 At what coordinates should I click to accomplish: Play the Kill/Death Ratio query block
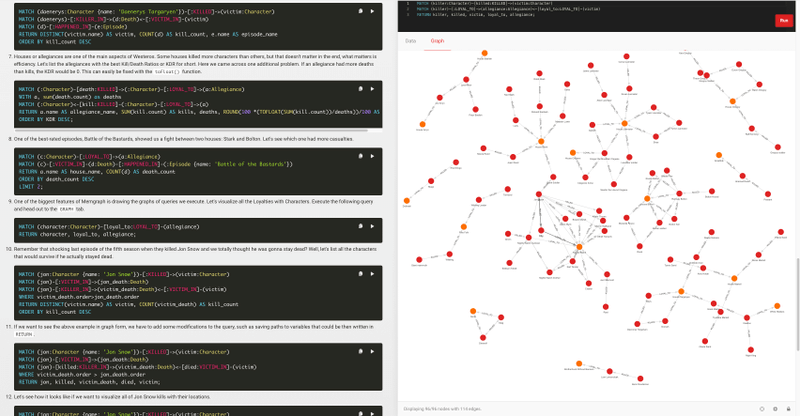[x=373, y=88]
